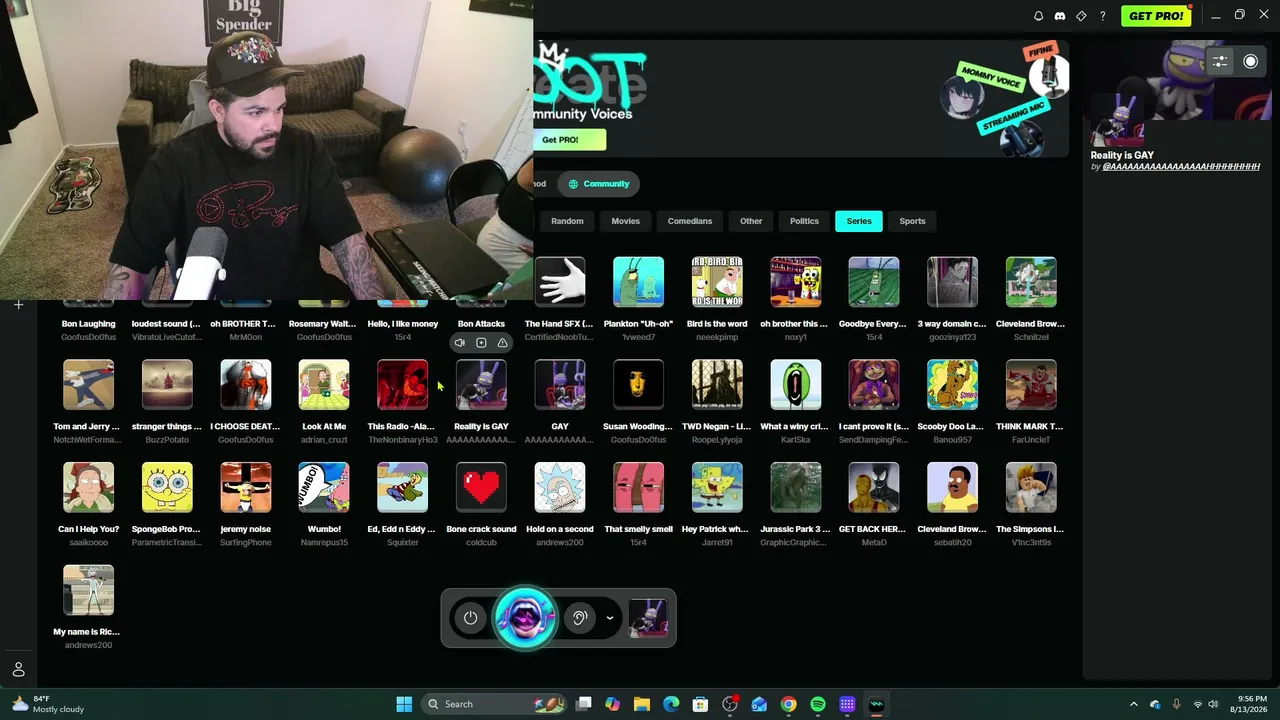Viewport: 1280px width, 720px height.
Task: Open the Discord link icon
Action: click(x=1060, y=16)
